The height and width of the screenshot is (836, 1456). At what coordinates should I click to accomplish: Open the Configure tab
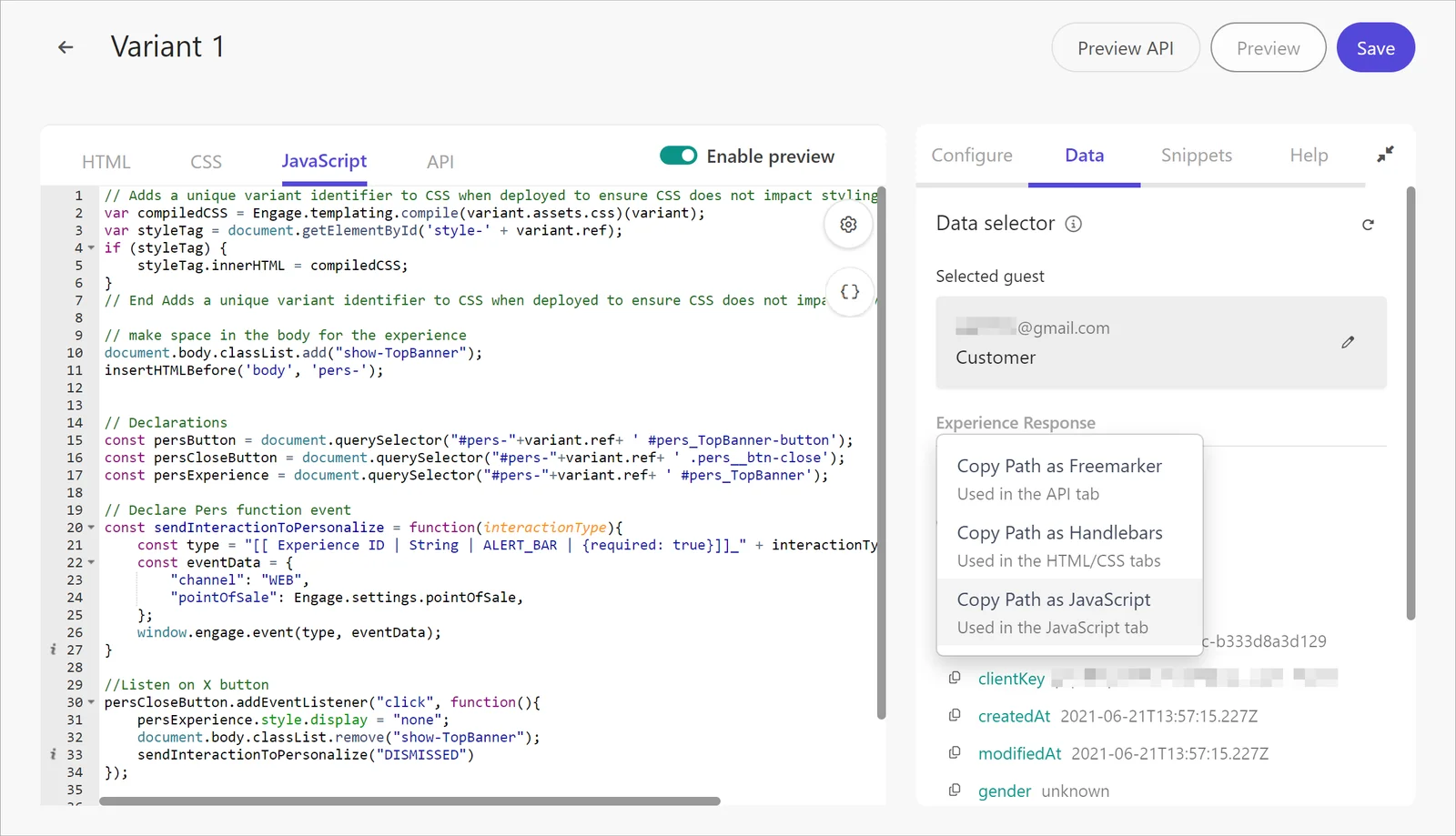point(972,156)
